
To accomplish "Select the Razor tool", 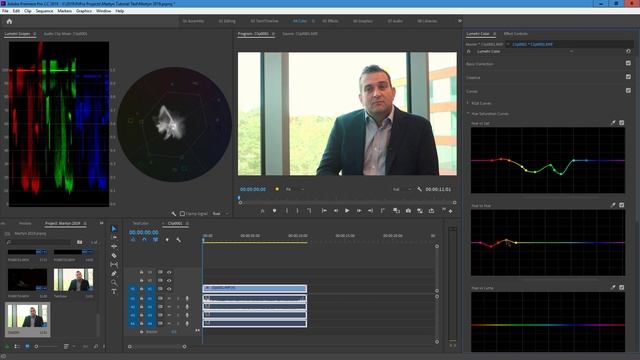I will [x=114, y=256].
